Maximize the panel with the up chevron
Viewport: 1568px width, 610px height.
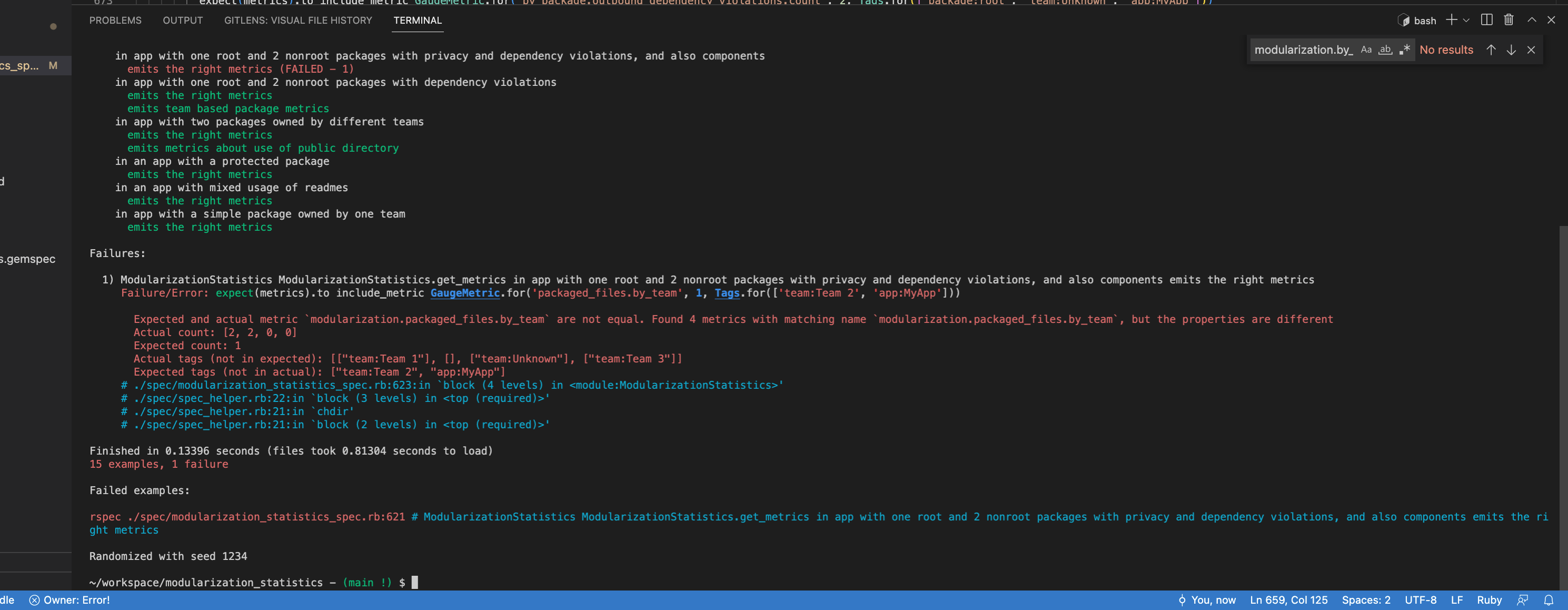point(1532,20)
